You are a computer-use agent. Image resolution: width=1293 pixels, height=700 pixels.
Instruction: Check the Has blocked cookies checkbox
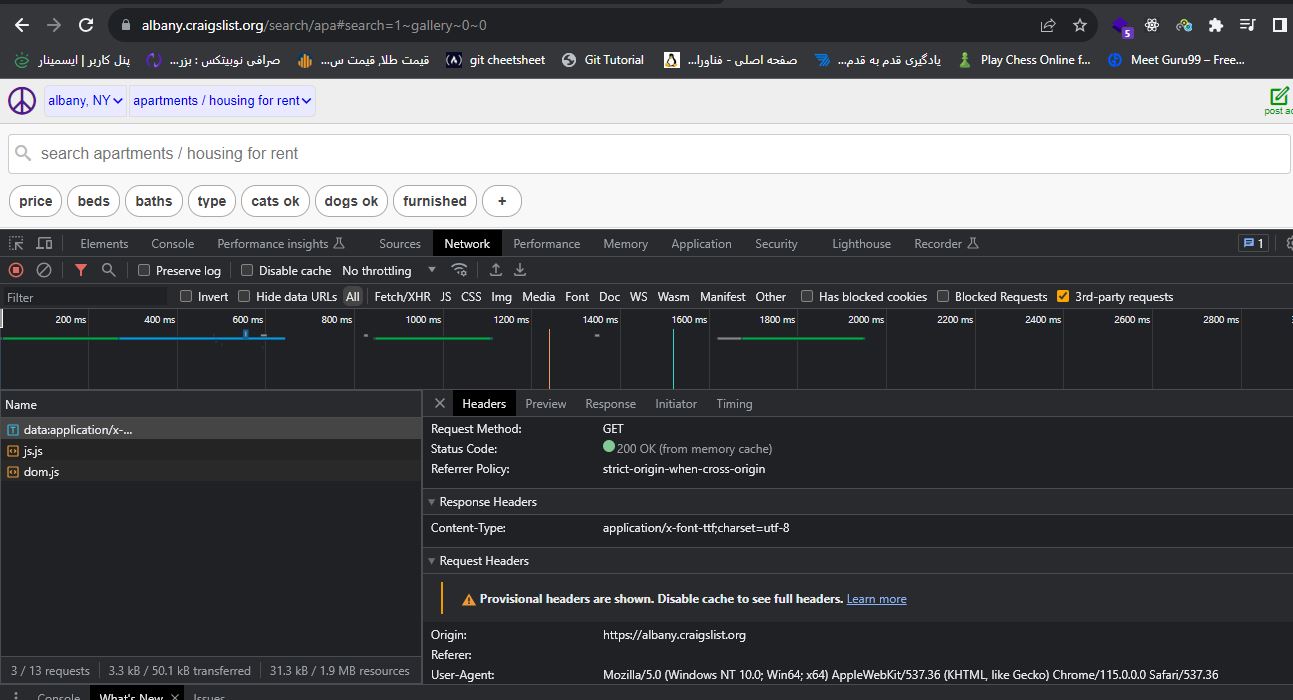[x=807, y=296]
